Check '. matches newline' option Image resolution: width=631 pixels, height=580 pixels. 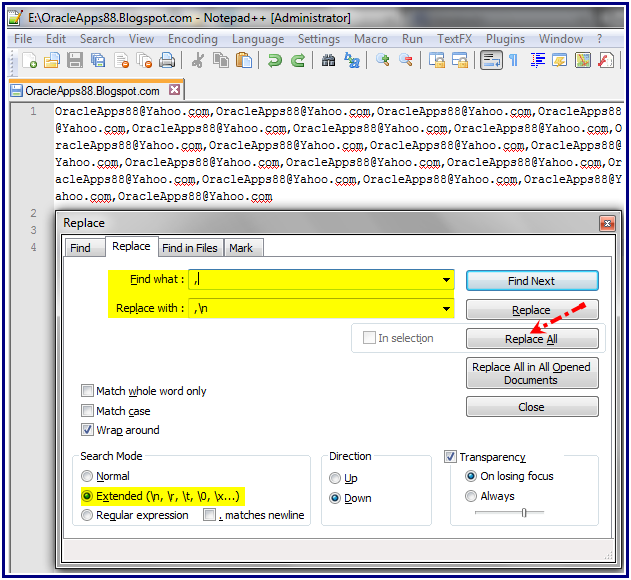pyautogui.click(x=209, y=515)
